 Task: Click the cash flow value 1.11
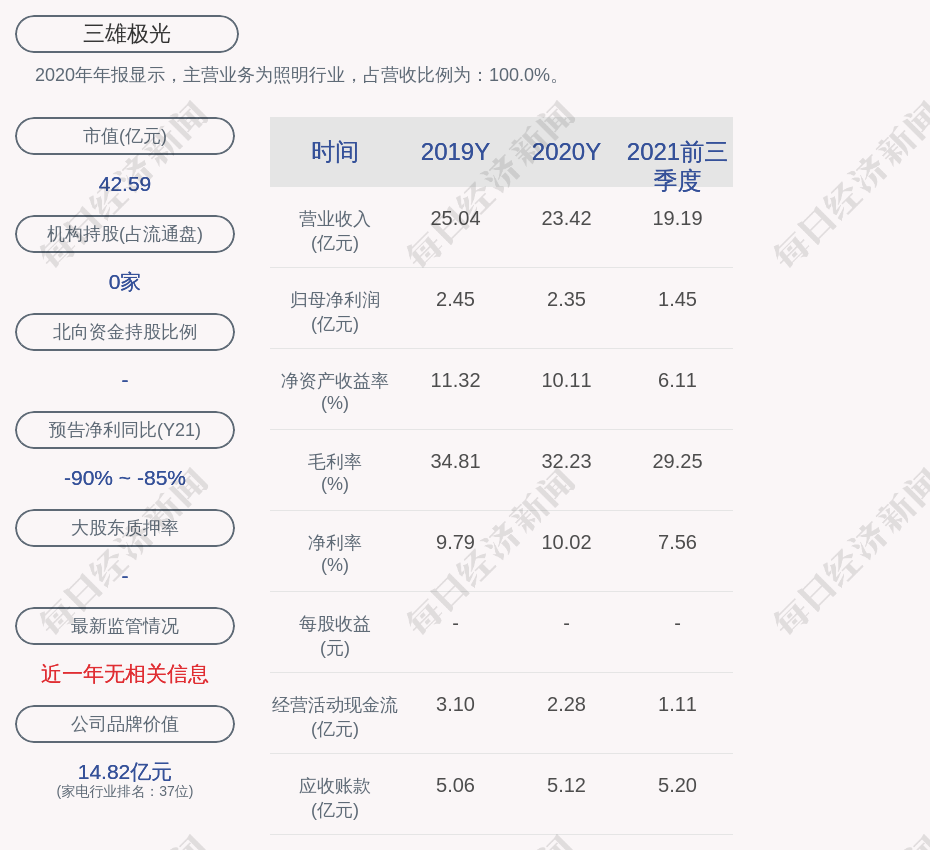[x=677, y=704]
